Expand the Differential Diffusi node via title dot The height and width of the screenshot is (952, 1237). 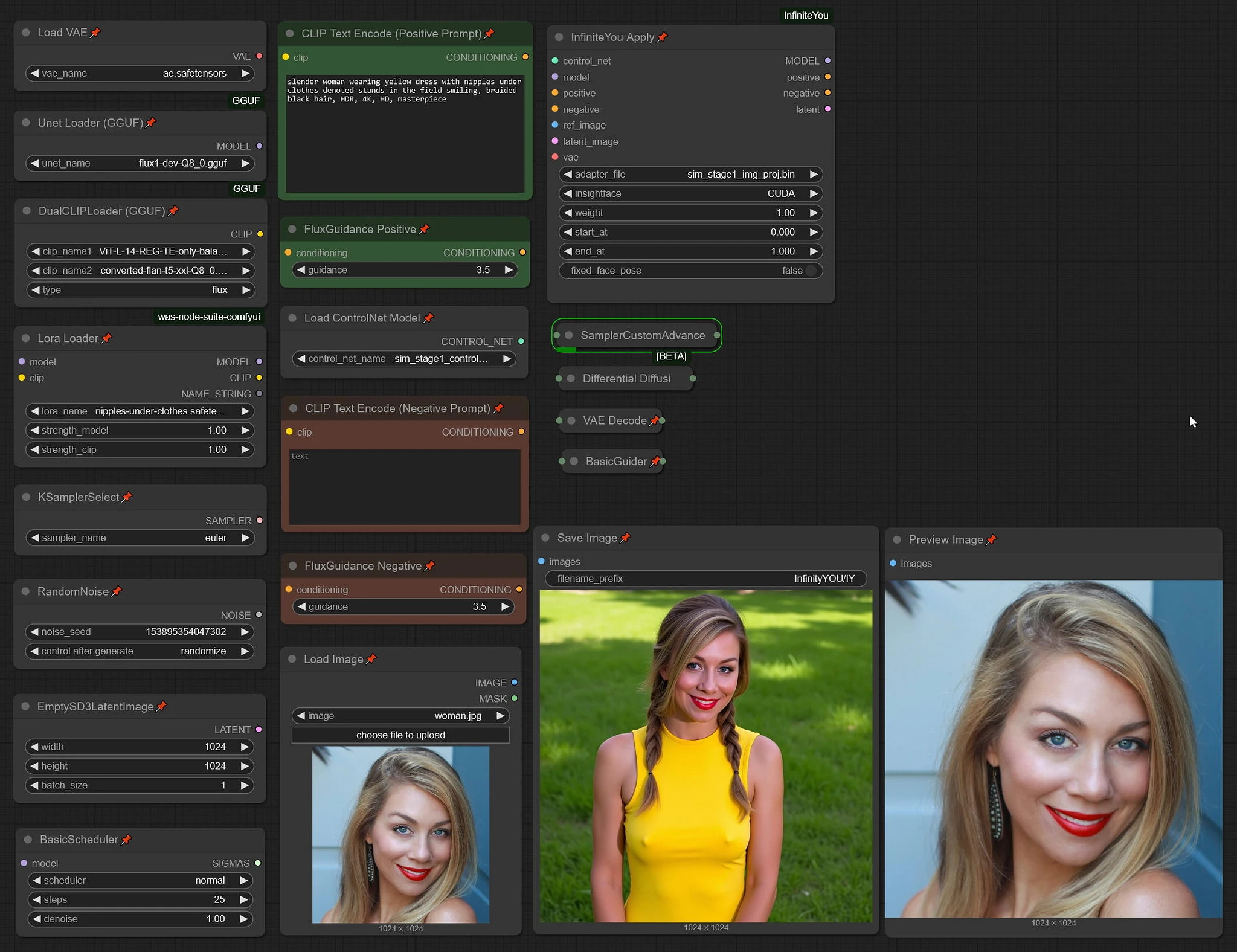point(571,379)
